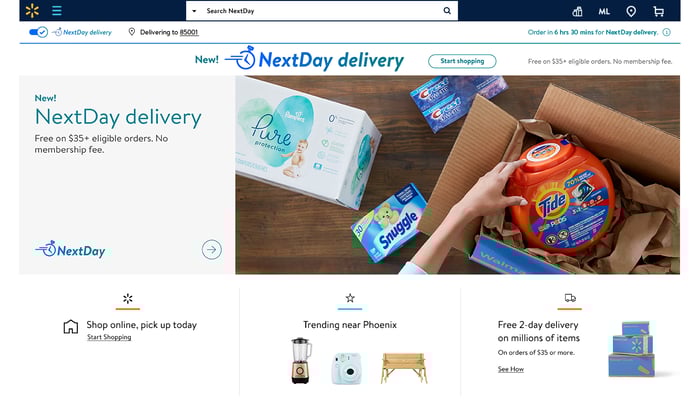Open the shopping cart
Image resolution: width=700 pixels, height=416 pixels.
coord(658,11)
